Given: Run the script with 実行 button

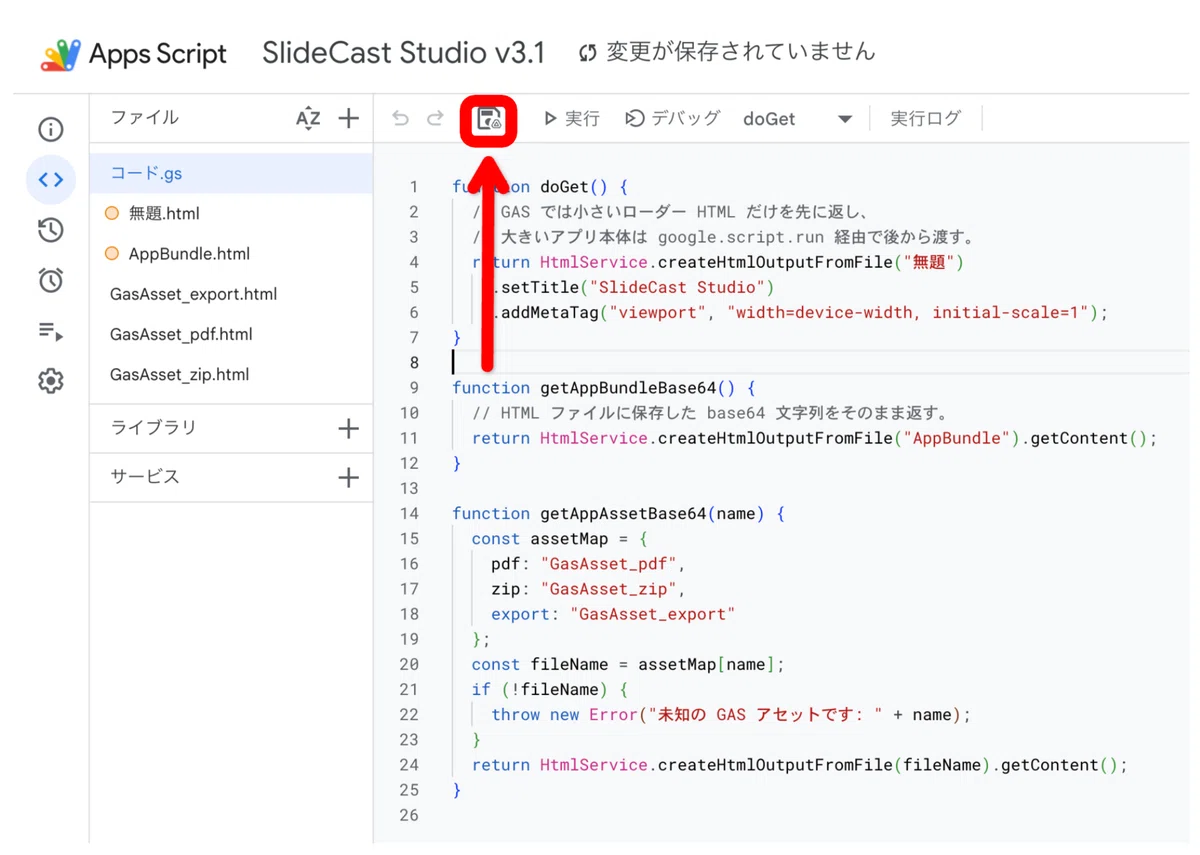Looking at the screenshot, I should tap(571, 119).
